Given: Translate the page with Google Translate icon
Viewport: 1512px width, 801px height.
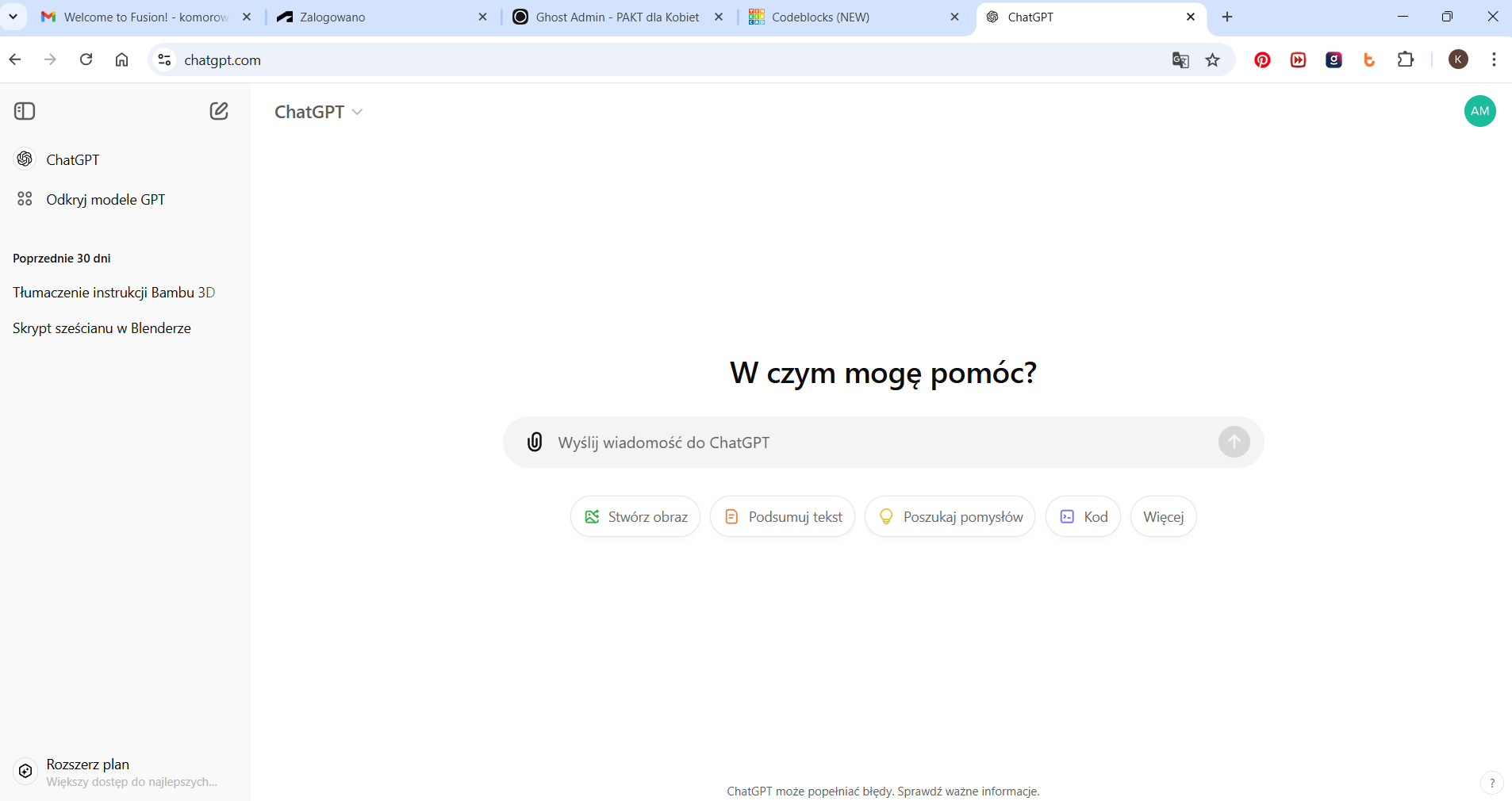Looking at the screenshot, I should pyautogui.click(x=1180, y=59).
